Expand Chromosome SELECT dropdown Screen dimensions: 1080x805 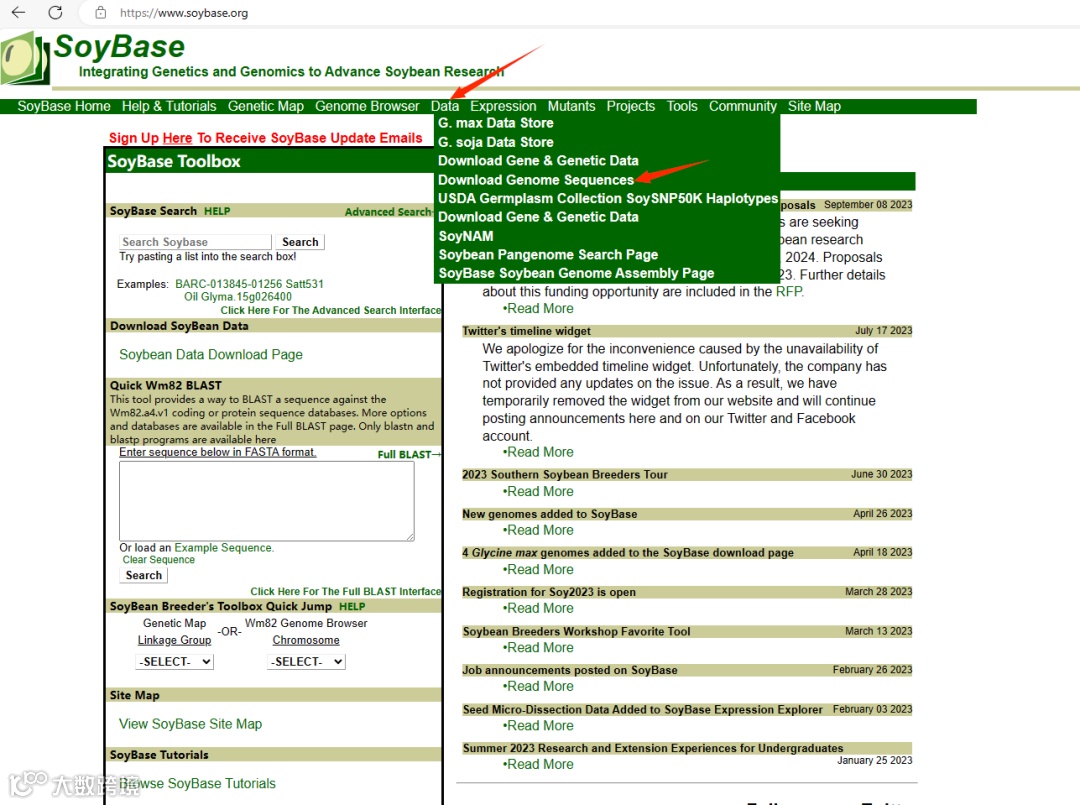coord(306,662)
